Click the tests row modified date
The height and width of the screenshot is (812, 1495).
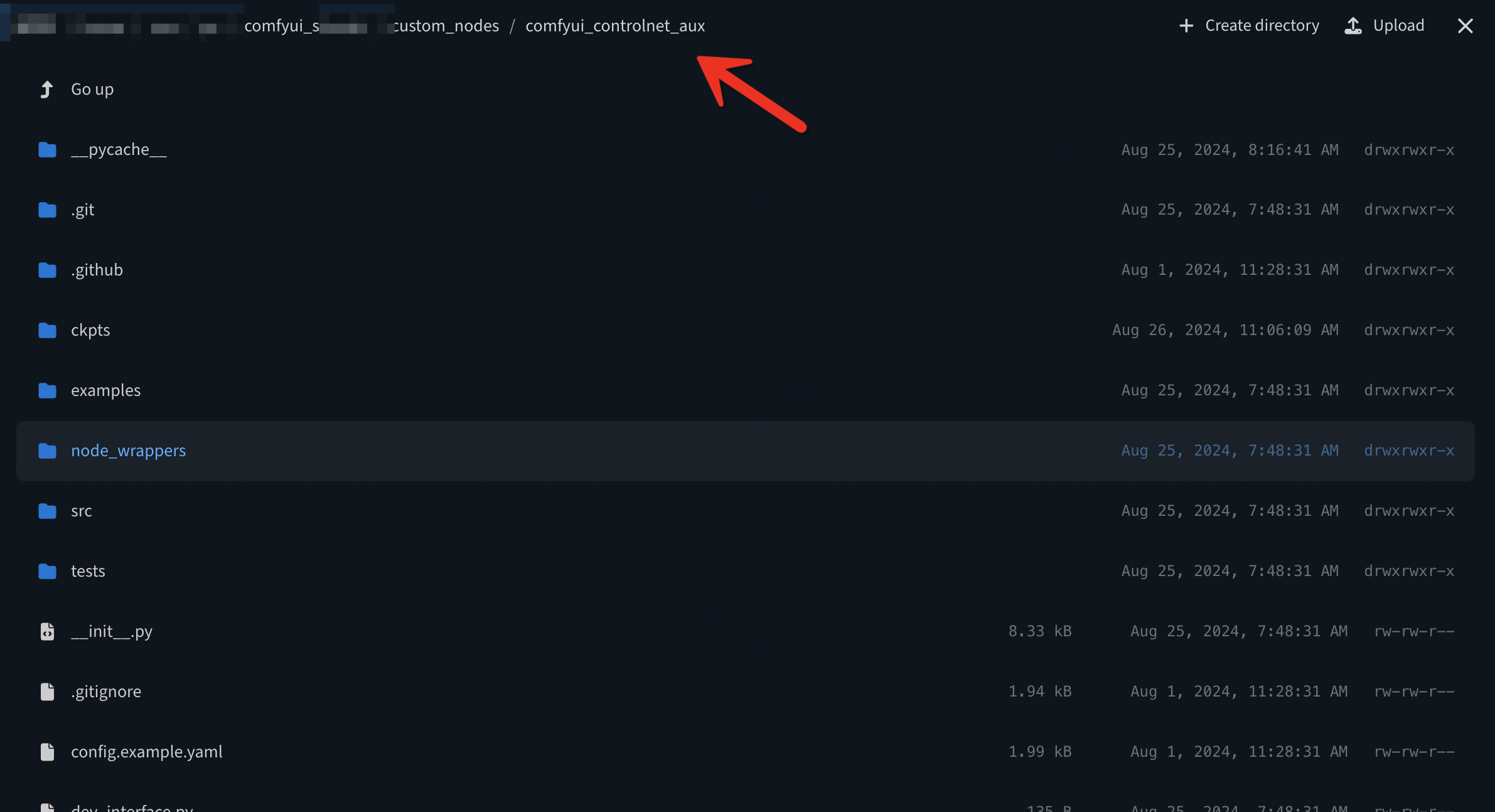tap(1230, 571)
